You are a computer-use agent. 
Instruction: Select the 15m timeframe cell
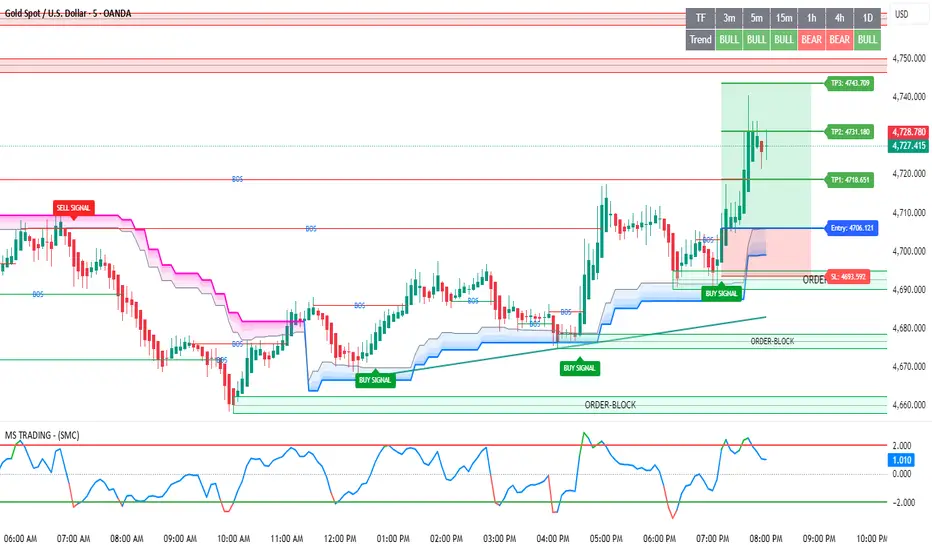pyautogui.click(x=783, y=18)
